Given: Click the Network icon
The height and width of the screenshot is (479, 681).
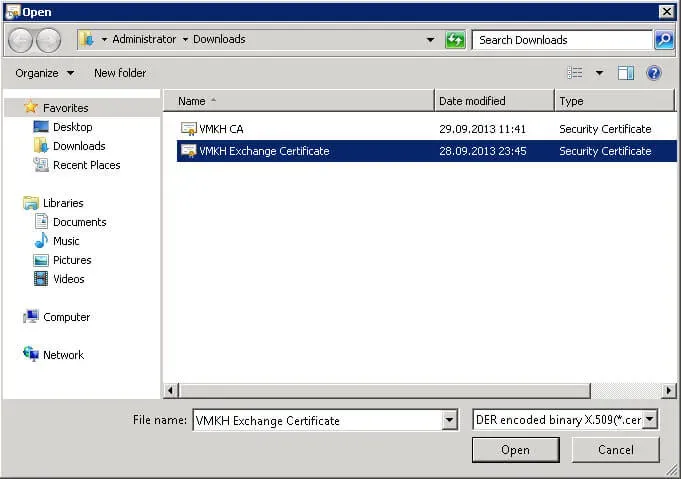Looking at the screenshot, I should click(x=31, y=354).
